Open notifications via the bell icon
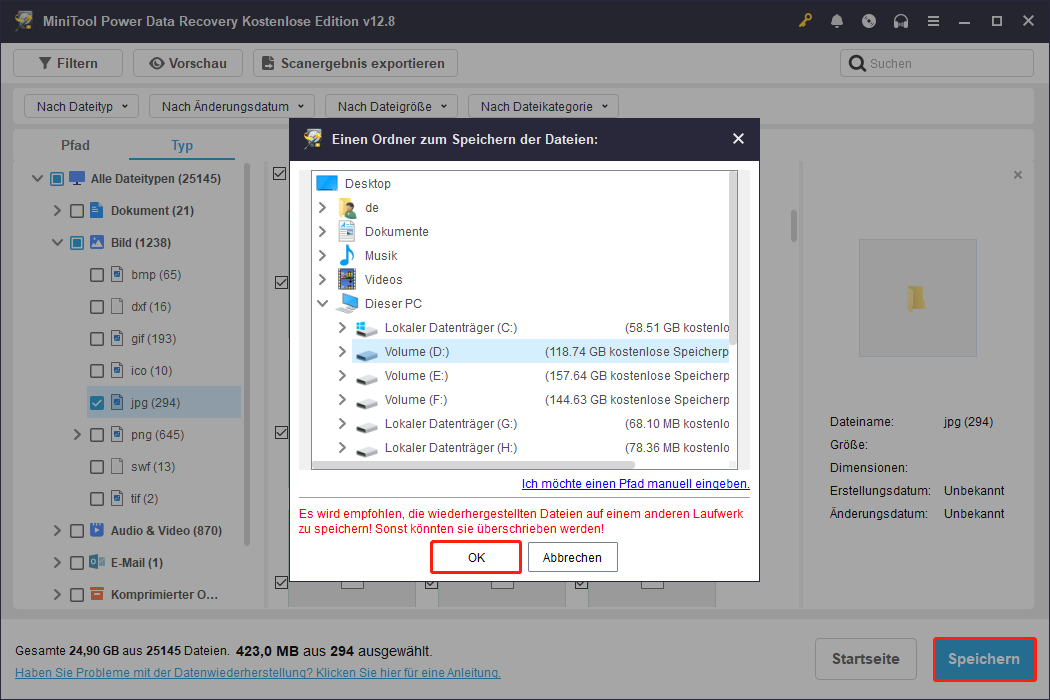Image resolution: width=1050 pixels, height=700 pixels. [x=837, y=20]
